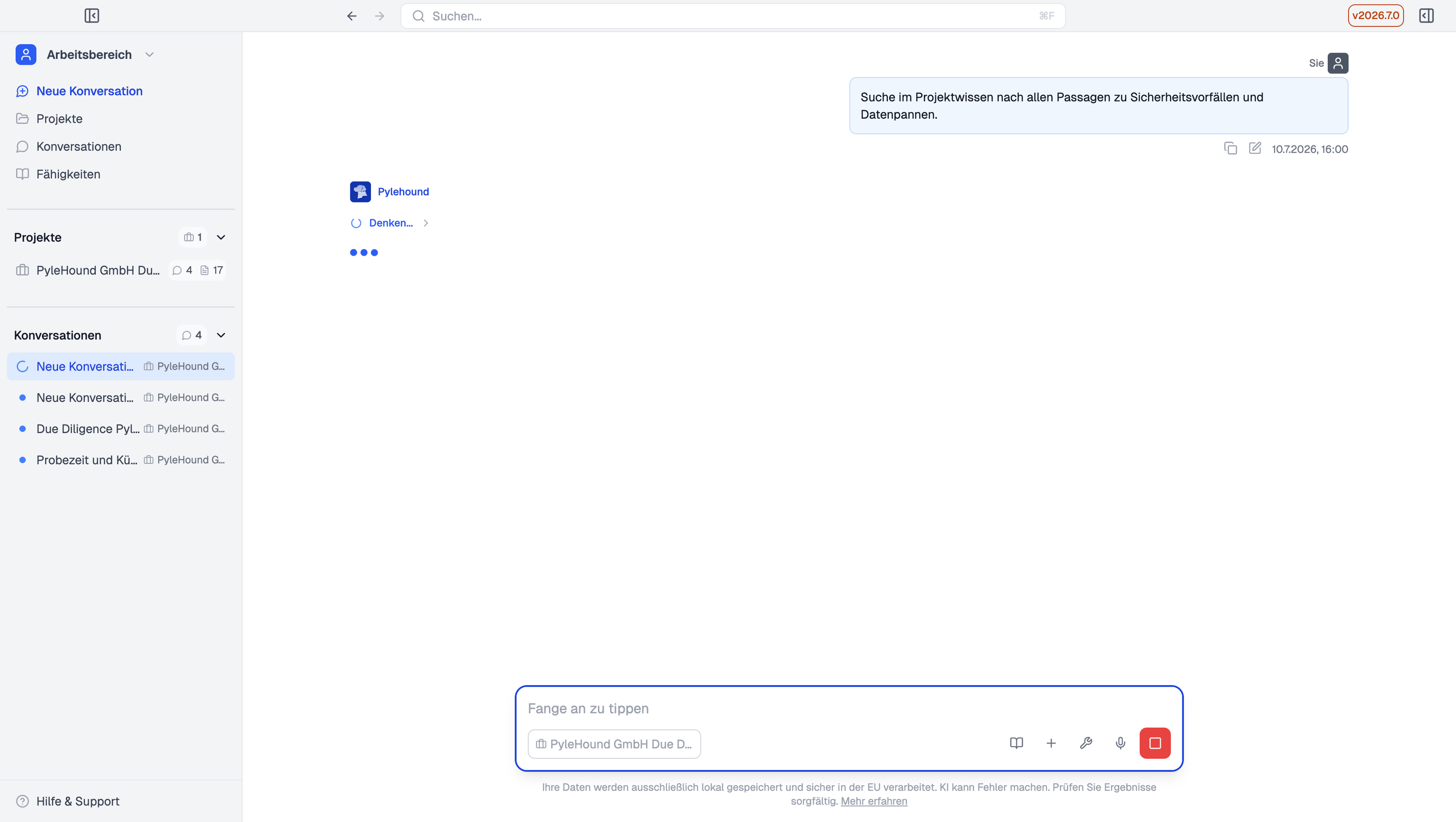
Task: Open the skills book icon in composer
Action: (x=1016, y=743)
